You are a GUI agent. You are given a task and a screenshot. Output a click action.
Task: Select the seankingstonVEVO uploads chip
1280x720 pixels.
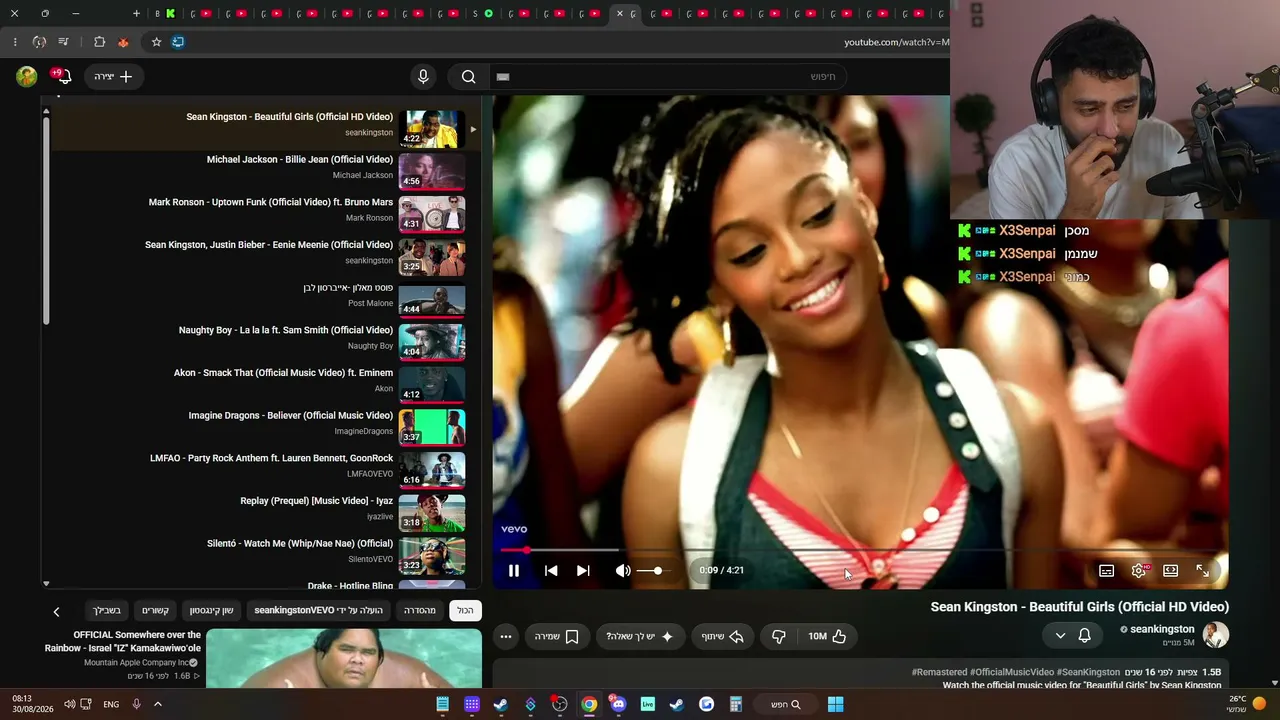[x=318, y=610]
